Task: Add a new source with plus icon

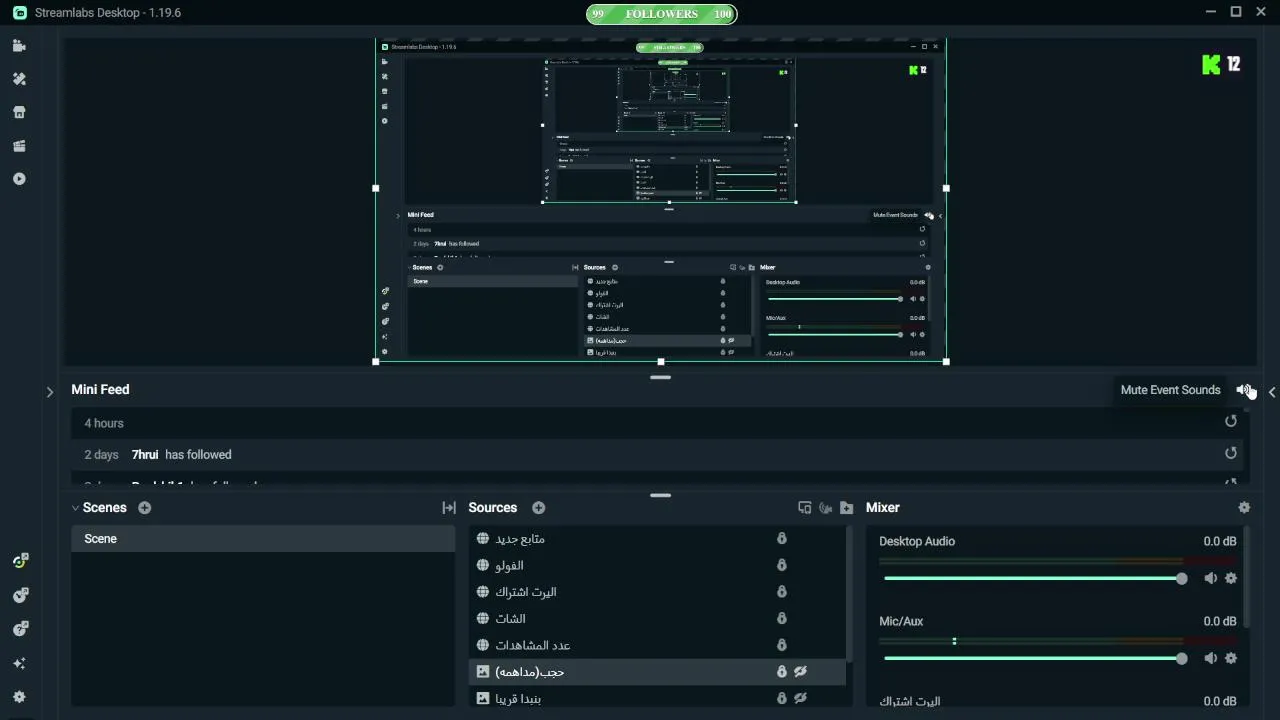Action: pos(539,508)
